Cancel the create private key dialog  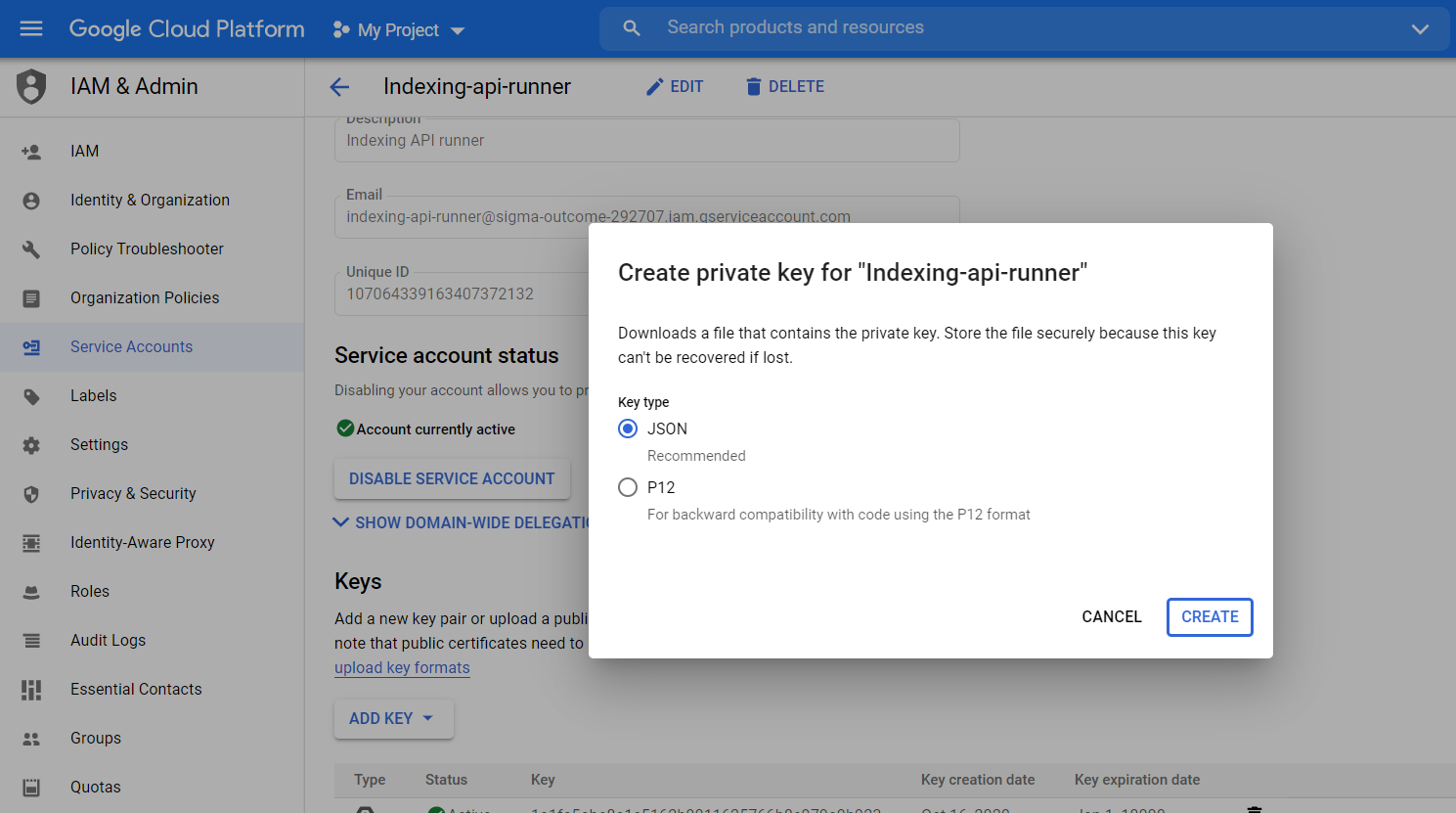pos(1112,616)
